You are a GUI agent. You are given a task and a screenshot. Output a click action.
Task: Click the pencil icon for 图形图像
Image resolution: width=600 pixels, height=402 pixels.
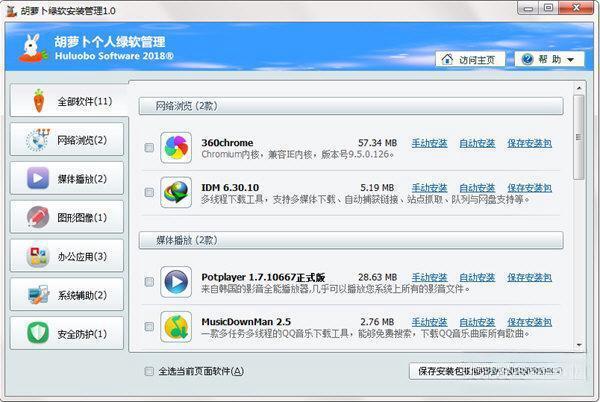pos(38,217)
